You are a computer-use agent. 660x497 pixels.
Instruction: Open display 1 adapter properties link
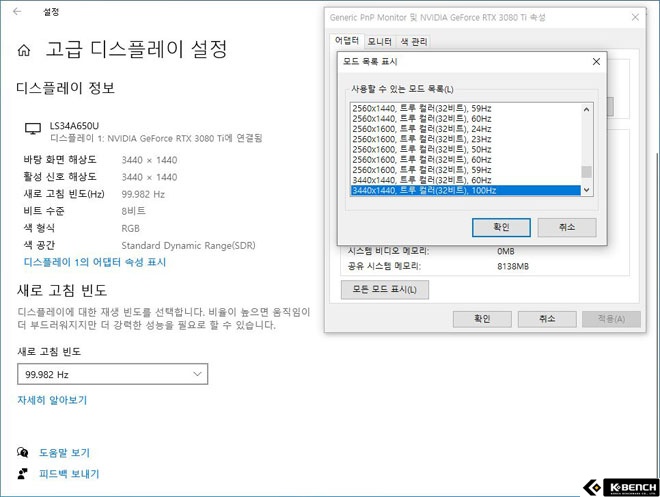coord(95,262)
